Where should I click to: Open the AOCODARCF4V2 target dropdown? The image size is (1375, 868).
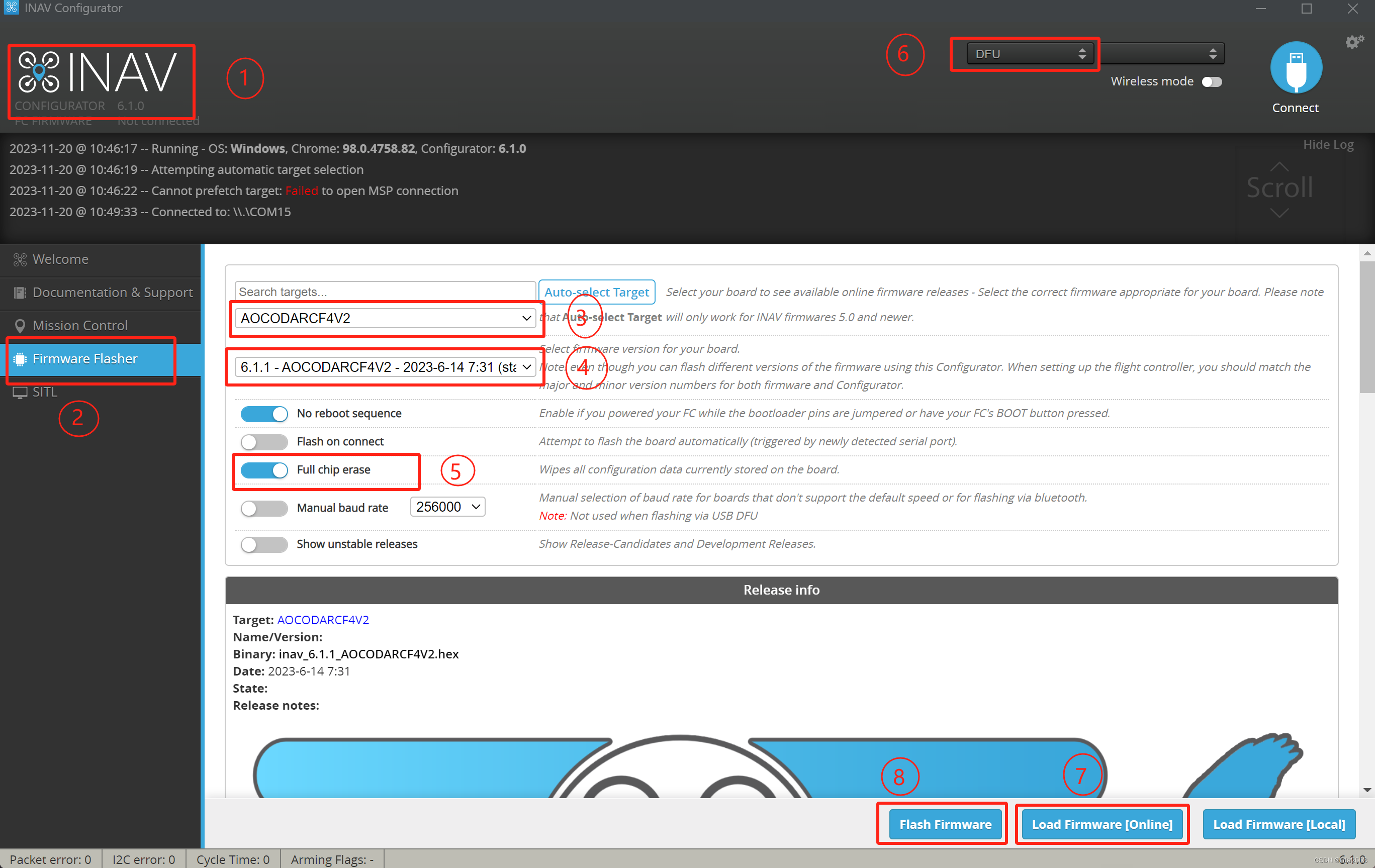coord(386,319)
